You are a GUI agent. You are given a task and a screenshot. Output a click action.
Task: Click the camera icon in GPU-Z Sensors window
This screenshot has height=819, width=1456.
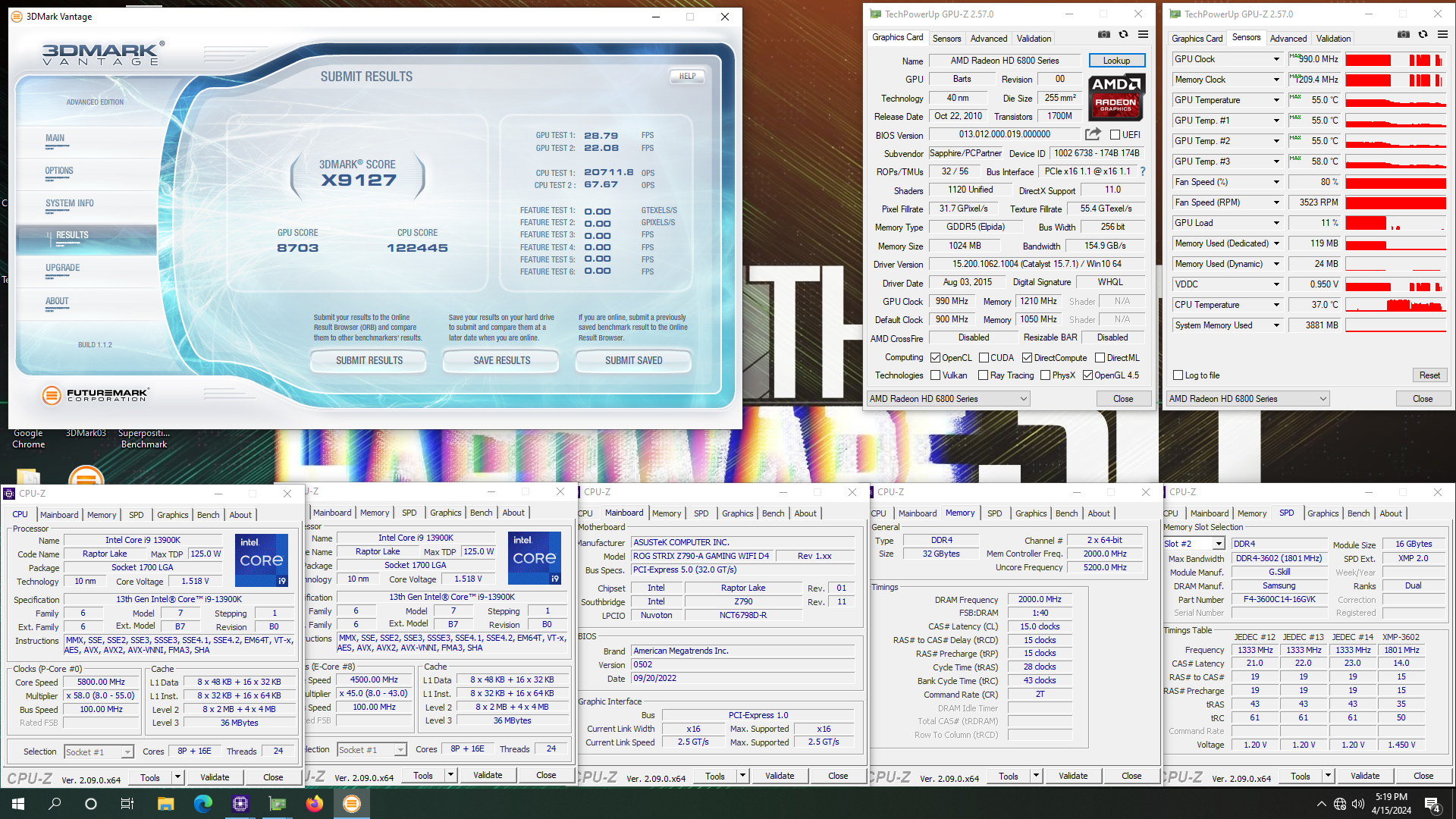click(1404, 35)
